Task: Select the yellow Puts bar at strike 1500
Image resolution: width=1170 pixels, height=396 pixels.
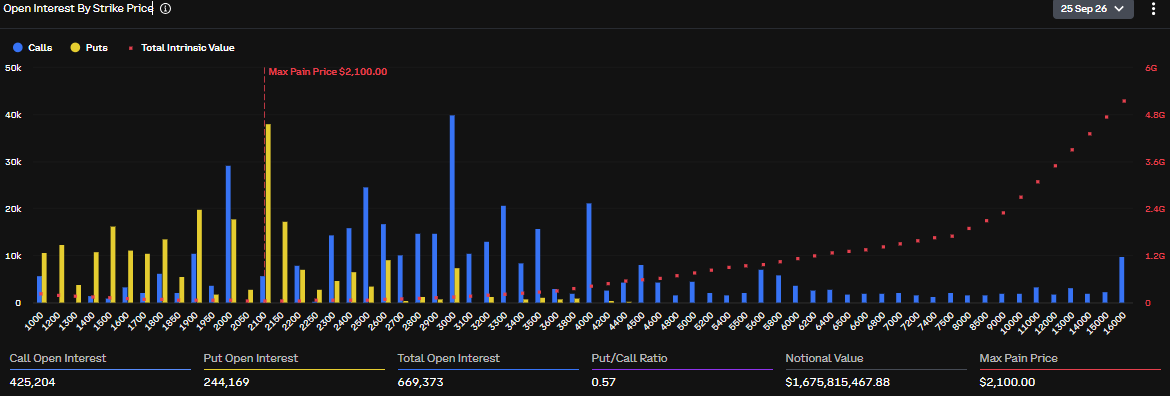Action: (x=113, y=265)
